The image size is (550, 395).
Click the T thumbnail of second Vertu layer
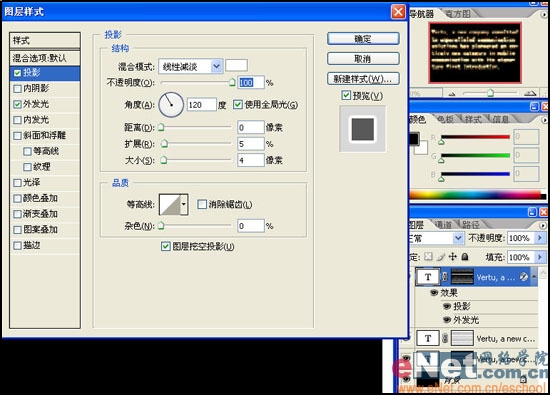[428, 339]
